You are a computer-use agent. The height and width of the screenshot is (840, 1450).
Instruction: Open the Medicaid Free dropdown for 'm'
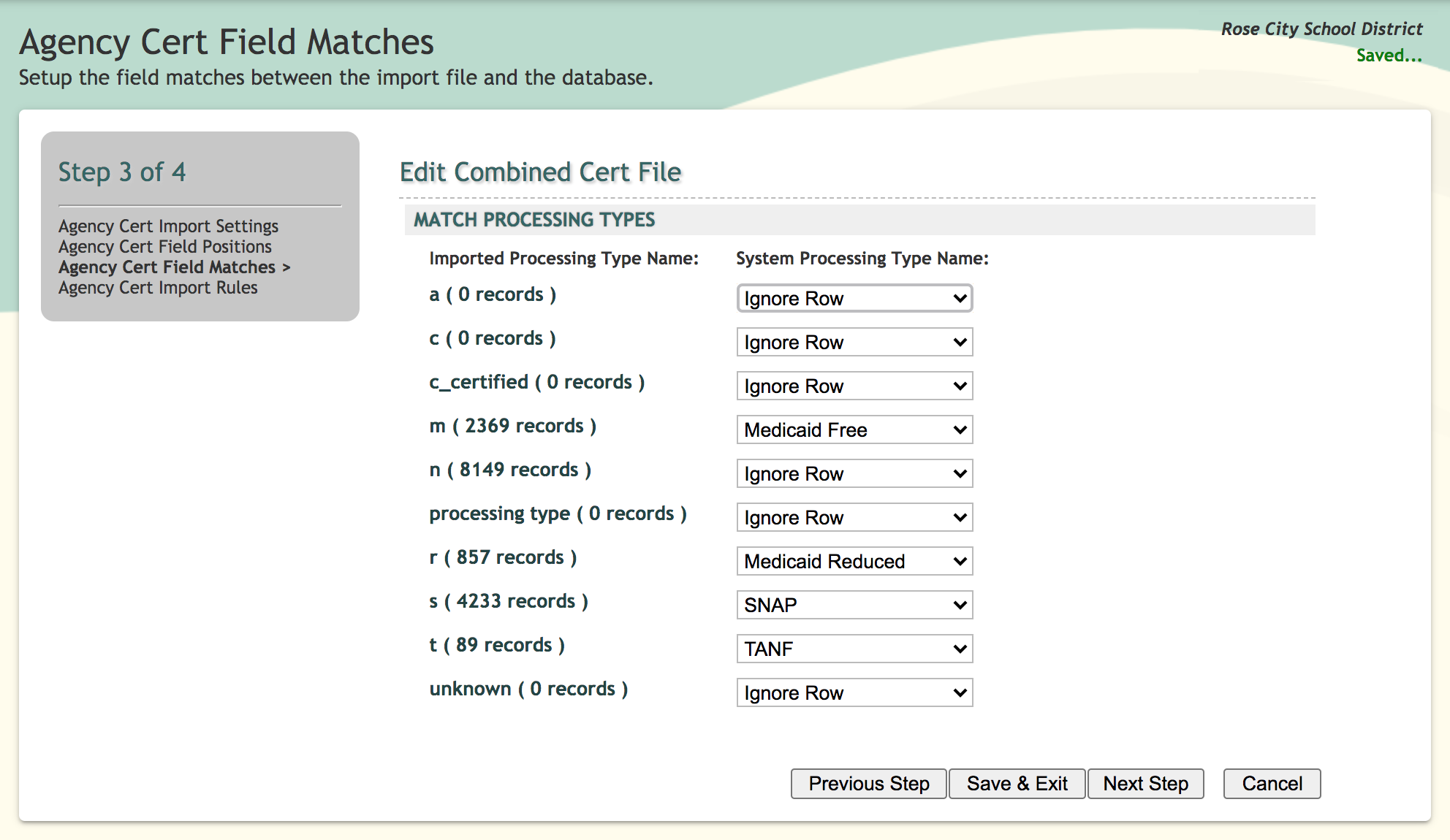coord(854,429)
